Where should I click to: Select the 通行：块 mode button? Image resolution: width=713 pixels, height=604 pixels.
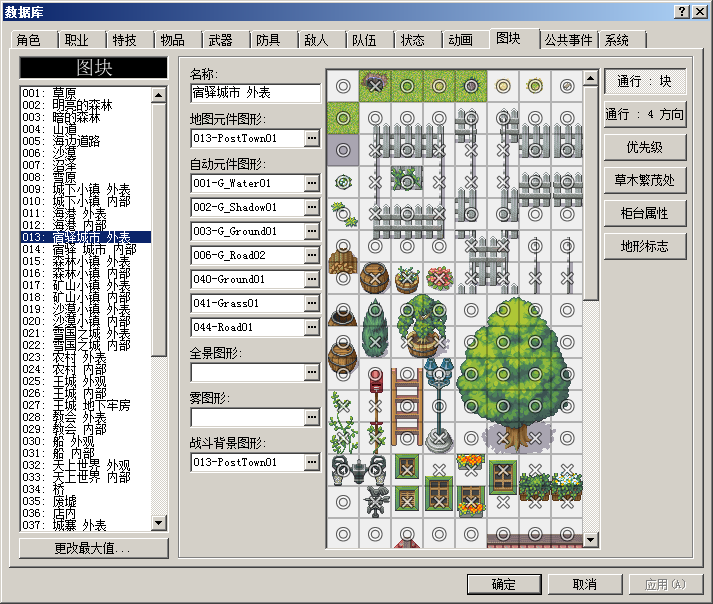click(645, 81)
